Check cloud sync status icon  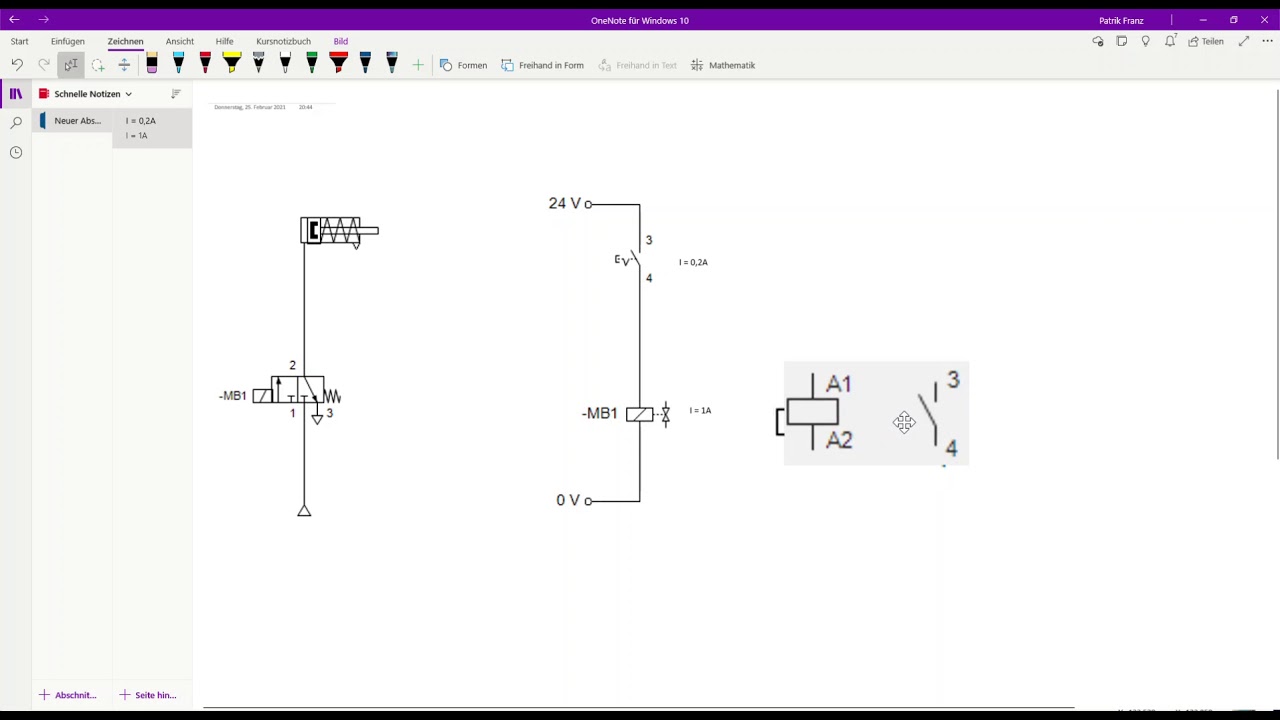coord(1098,41)
